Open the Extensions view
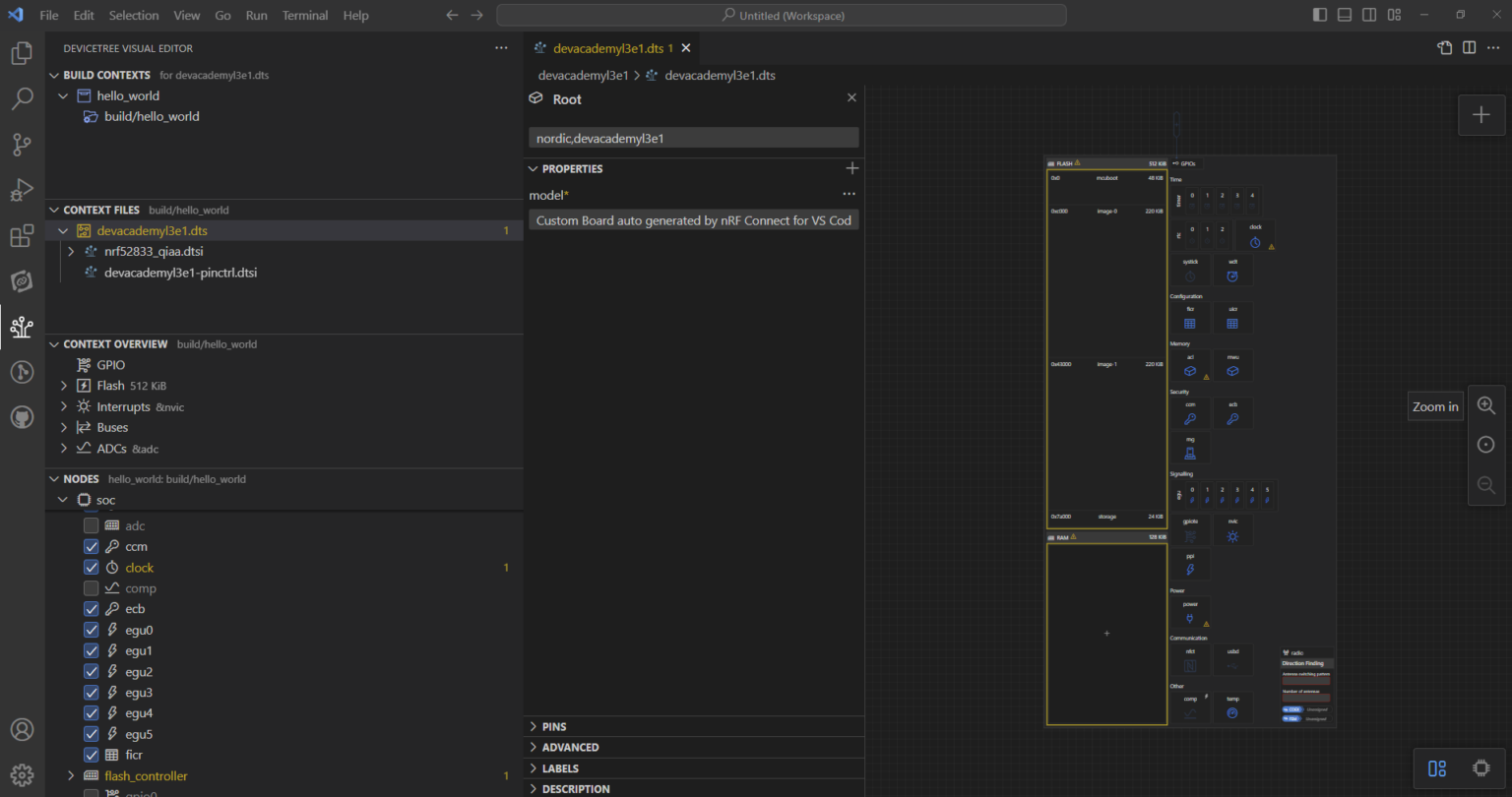 (22, 236)
